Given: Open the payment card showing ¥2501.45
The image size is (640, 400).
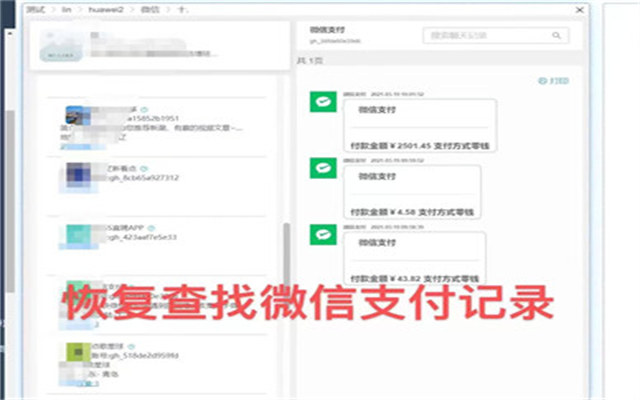Looking at the screenshot, I should pos(420,125).
